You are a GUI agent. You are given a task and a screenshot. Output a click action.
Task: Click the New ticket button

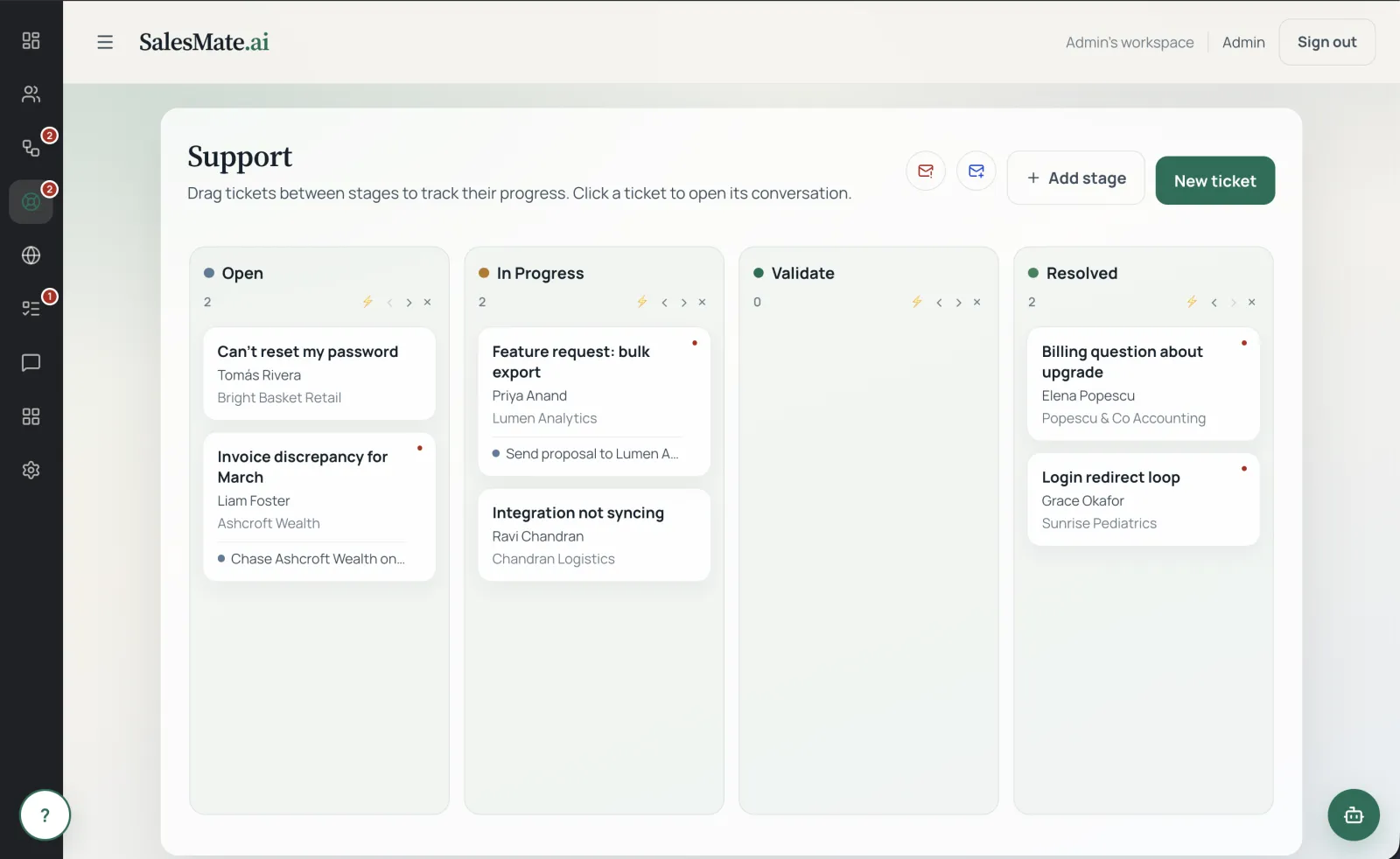pos(1214,181)
